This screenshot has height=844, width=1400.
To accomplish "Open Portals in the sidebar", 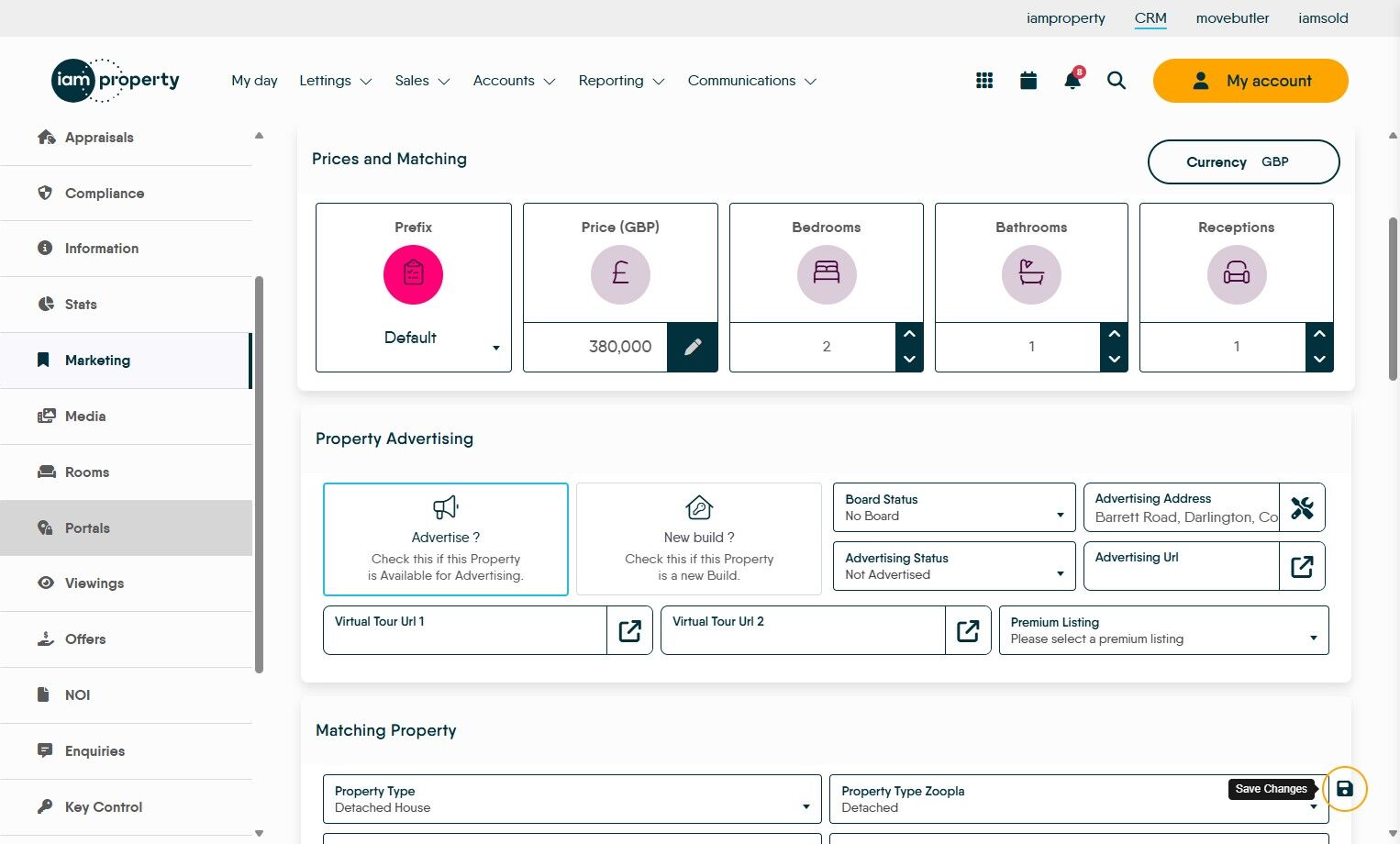I will coord(127,528).
